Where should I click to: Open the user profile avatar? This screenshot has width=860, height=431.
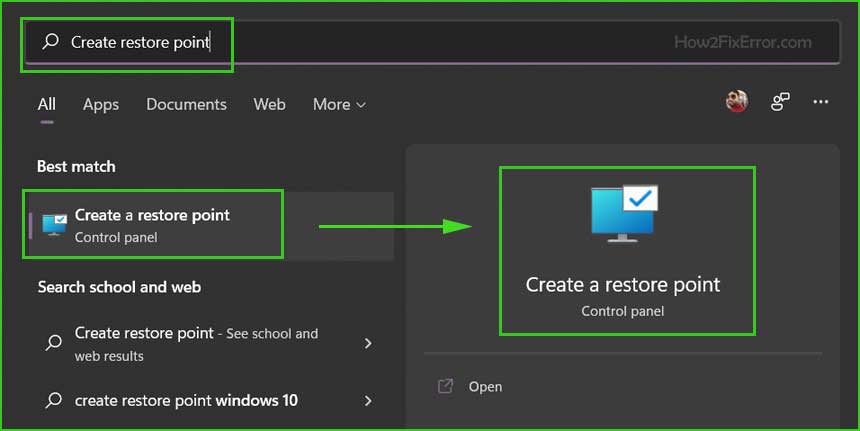point(737,101)
